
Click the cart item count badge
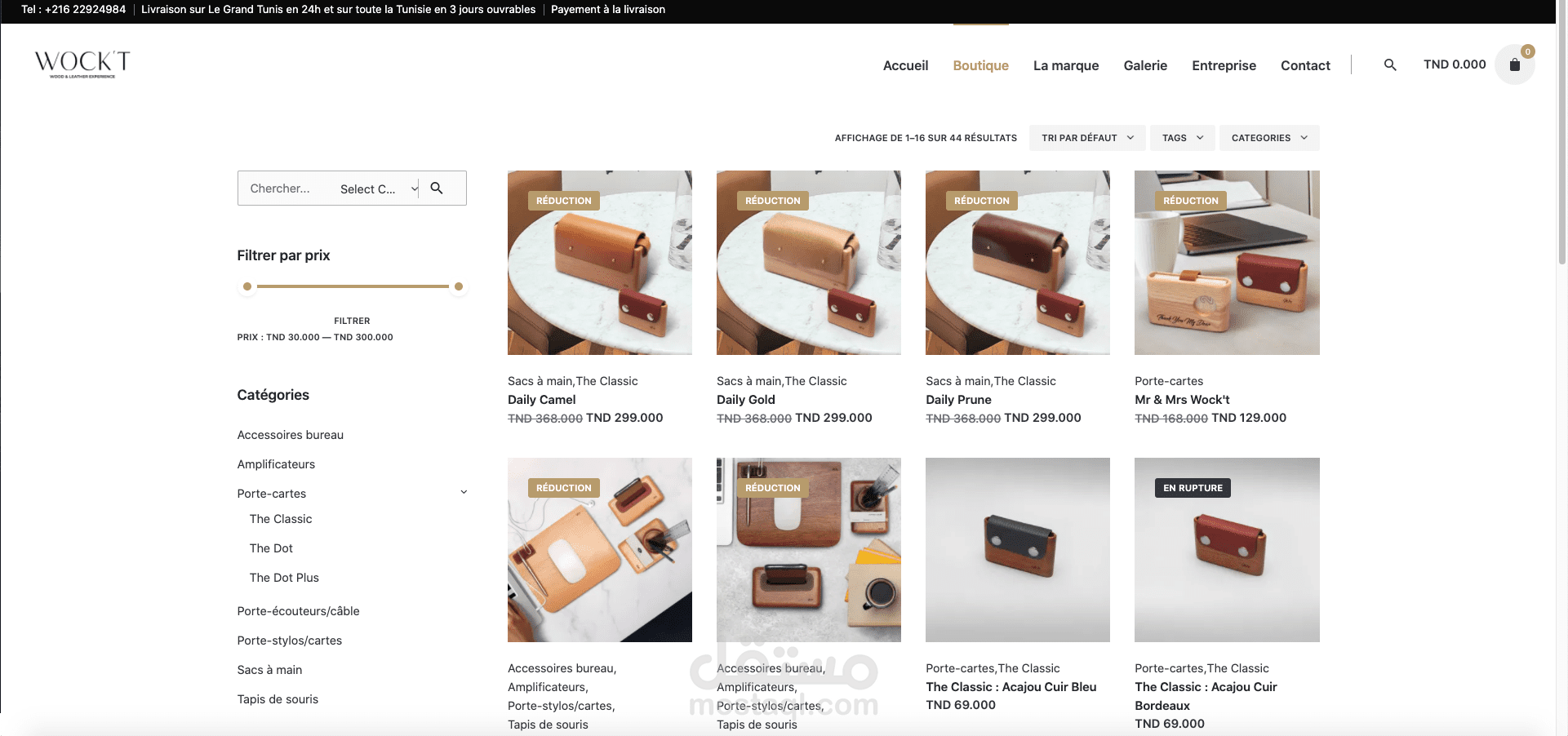(x=1528, y=51)
